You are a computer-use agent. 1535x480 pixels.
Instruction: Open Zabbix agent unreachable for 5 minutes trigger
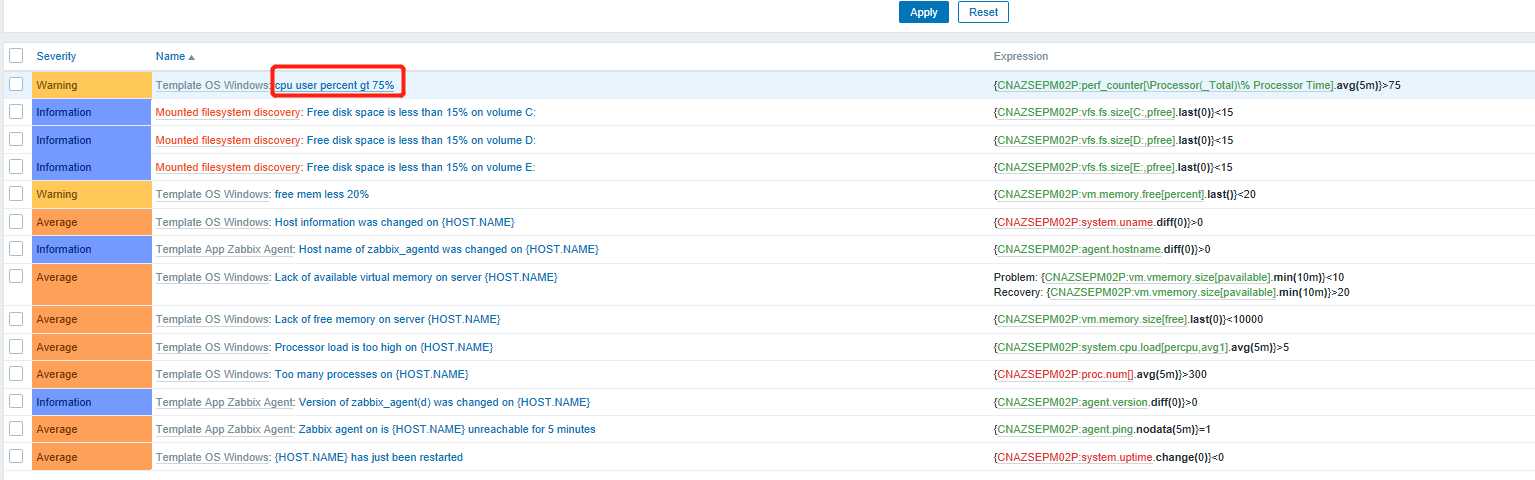pos(447,429)
